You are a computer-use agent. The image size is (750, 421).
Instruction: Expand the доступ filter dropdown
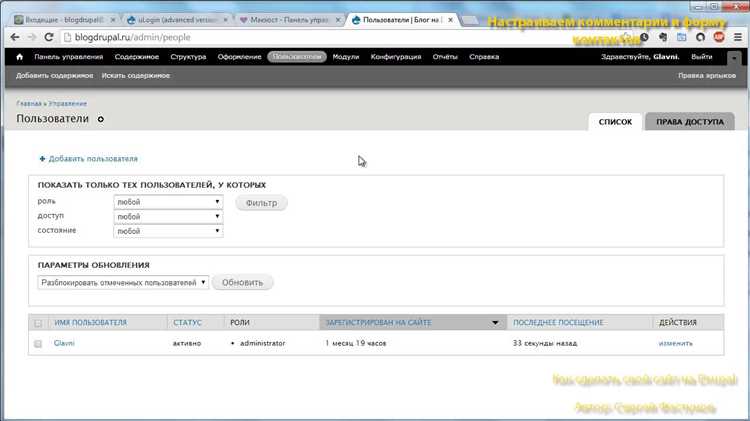[168, 217]
